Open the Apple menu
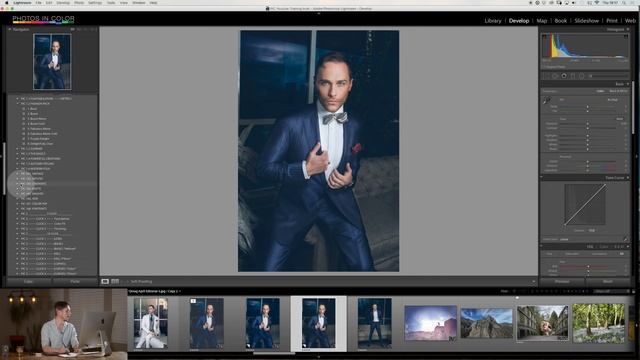Image resolution: width=640 pixels, height=360 pixels. coord(6,2)
